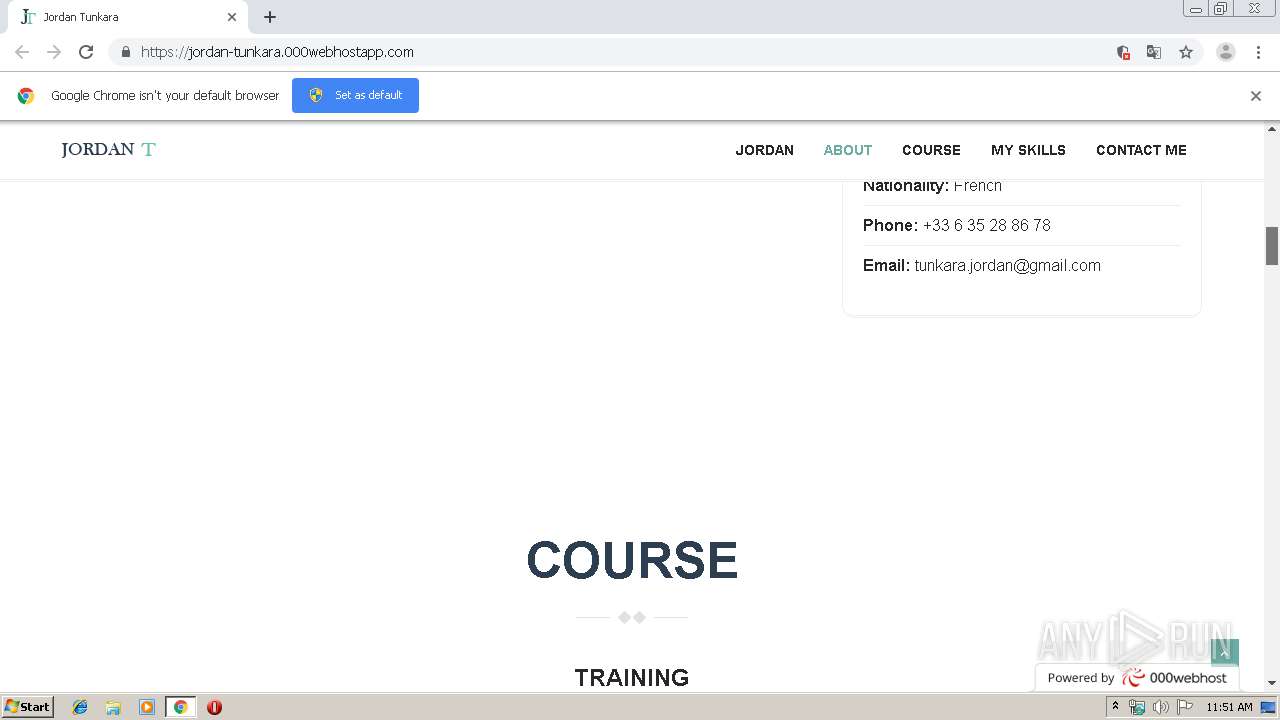Open the Powered by 000webhost banner

[x=1137, y=677]
